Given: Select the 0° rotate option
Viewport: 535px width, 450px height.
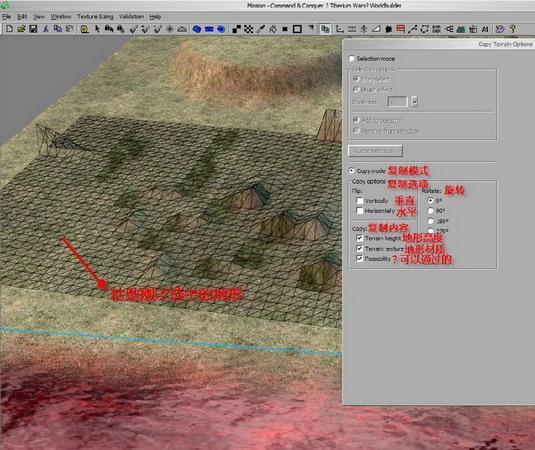Looking at the screenshot, I should [x=431, y=200].
